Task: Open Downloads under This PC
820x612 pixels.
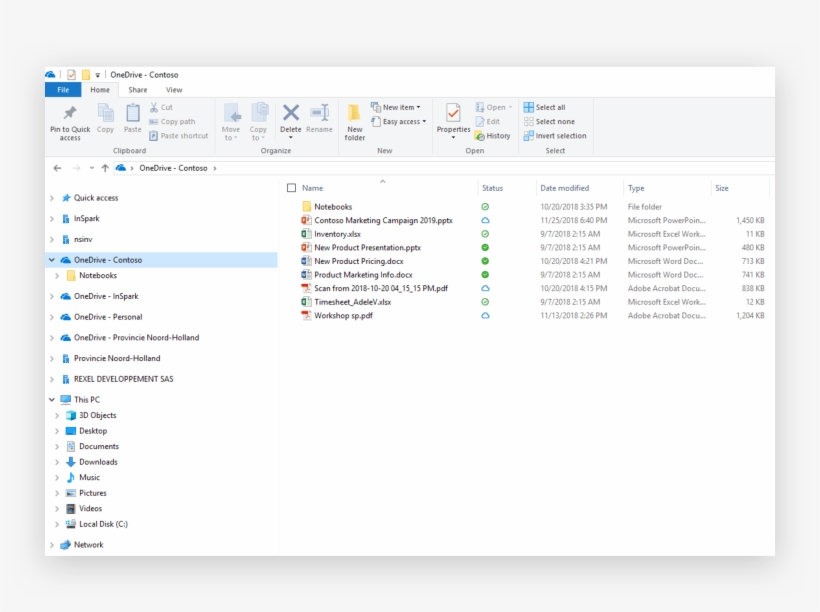Action: coord(98,462)
